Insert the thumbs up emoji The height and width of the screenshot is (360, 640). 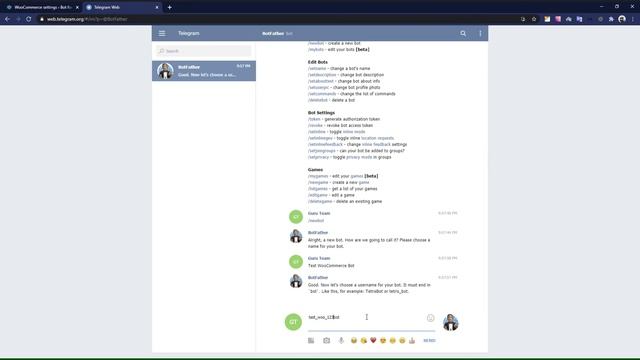click(x=412, y=340)
